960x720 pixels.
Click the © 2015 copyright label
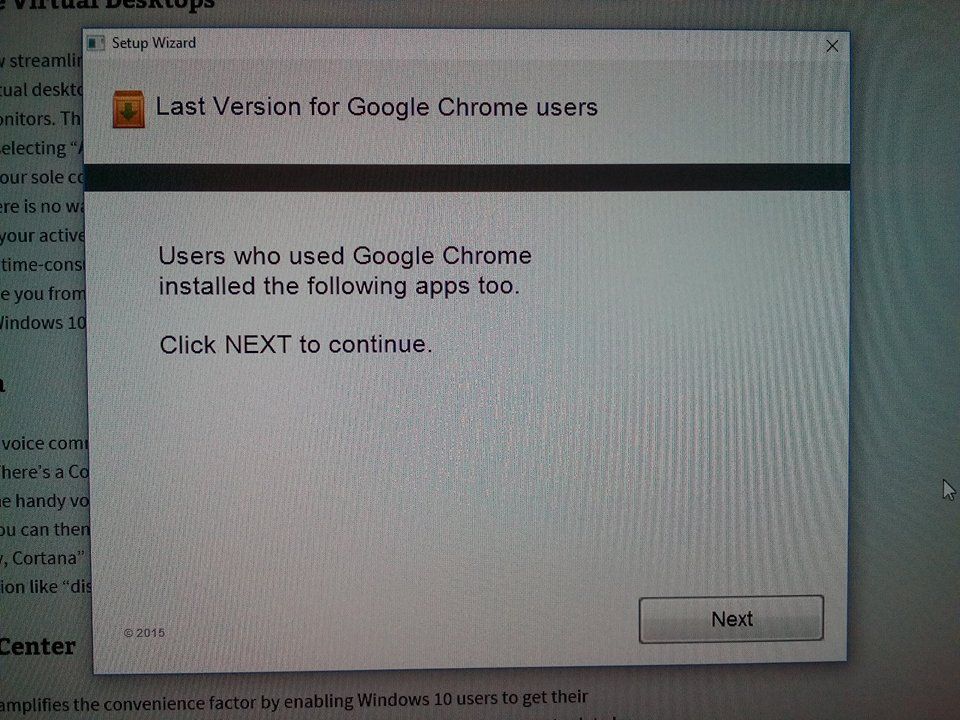pyautogui.click(x=144, y=632)
